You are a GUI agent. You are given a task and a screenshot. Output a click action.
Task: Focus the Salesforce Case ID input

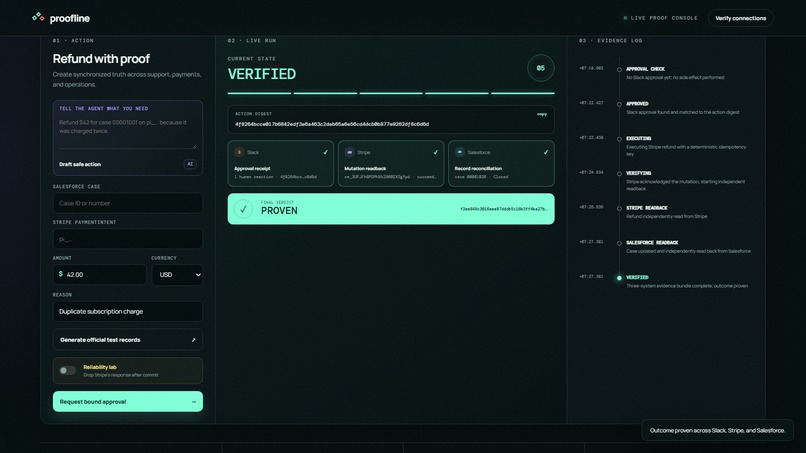click(127, 203)
